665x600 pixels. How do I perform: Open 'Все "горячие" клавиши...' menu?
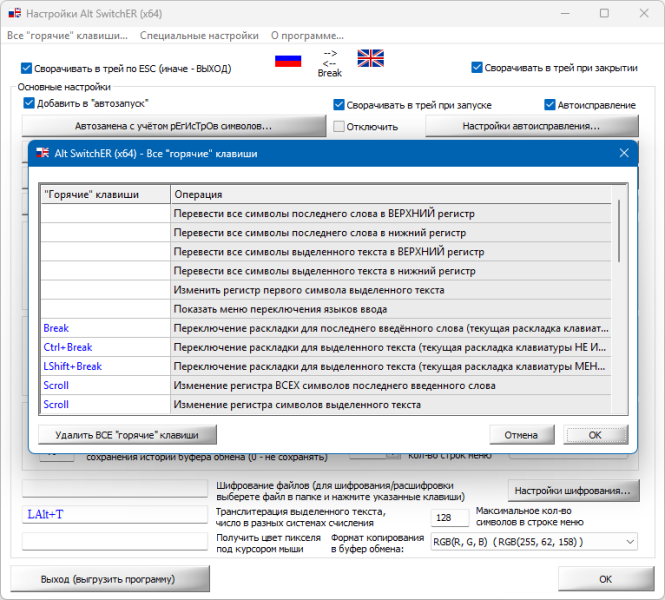(x=67, y=36)
